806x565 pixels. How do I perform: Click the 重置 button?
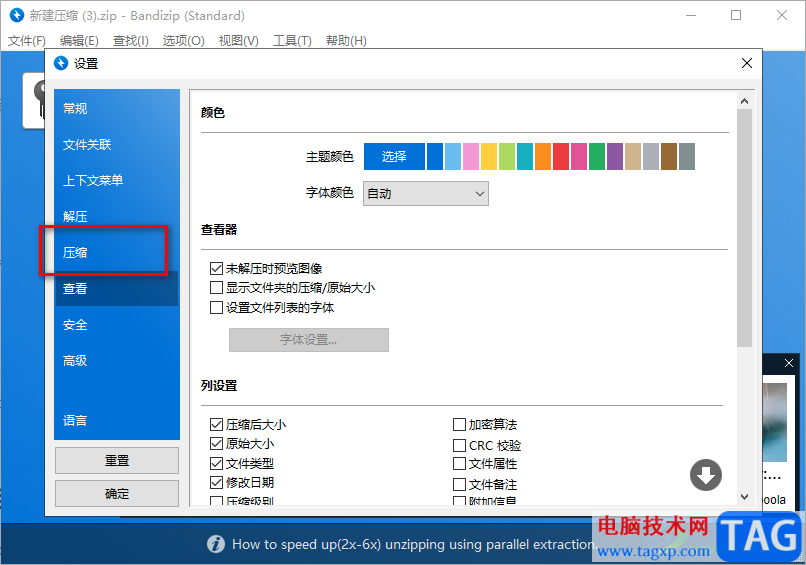(117, 461)
